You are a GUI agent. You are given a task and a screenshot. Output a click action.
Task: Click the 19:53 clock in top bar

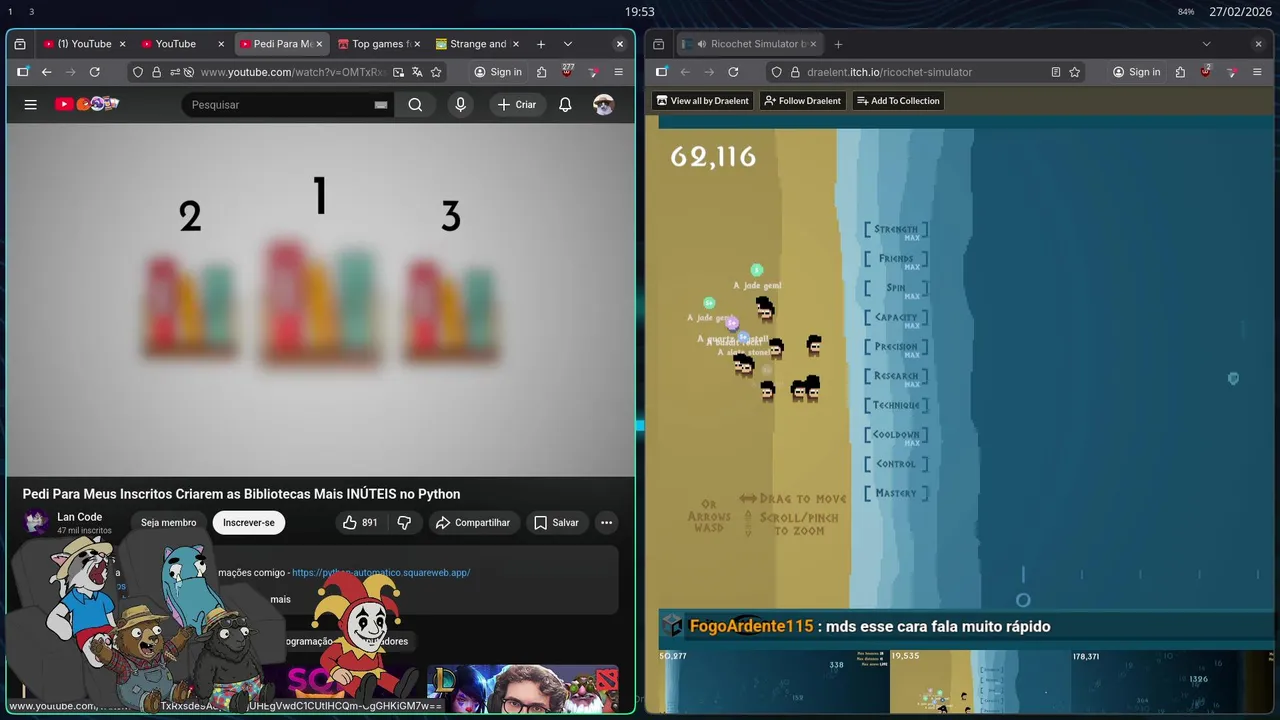tap(640, 12)
